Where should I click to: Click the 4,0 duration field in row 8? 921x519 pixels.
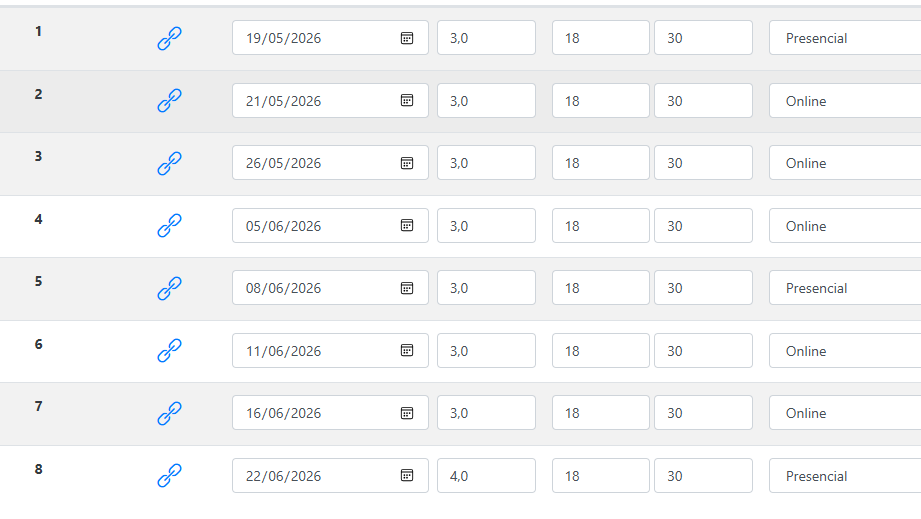485,476
